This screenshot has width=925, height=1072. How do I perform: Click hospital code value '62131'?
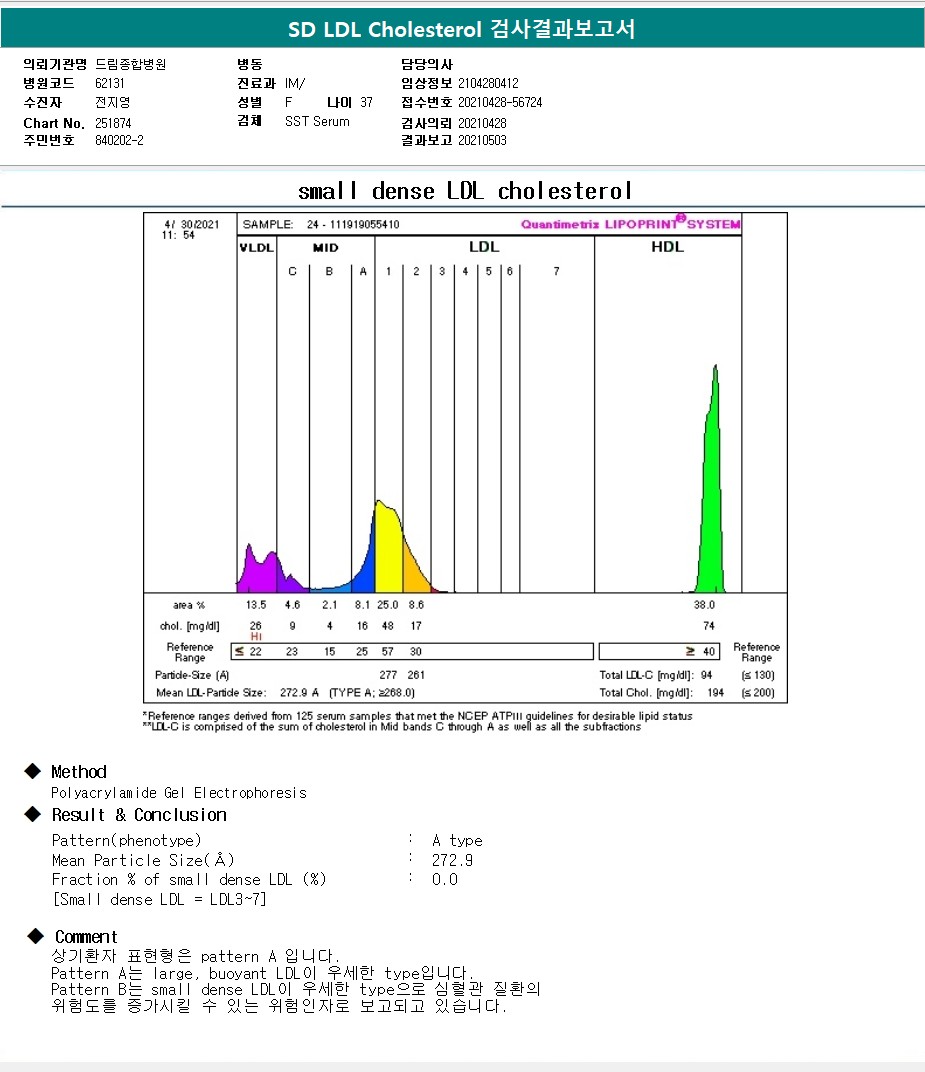[109, 83]
